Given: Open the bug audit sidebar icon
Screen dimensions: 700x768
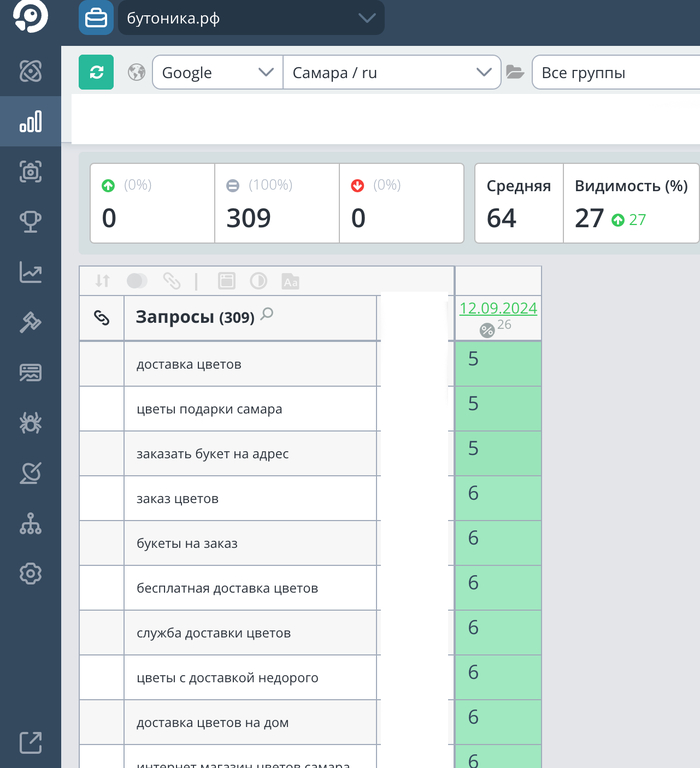Looking at the screenshot, I should click(30, 423).
